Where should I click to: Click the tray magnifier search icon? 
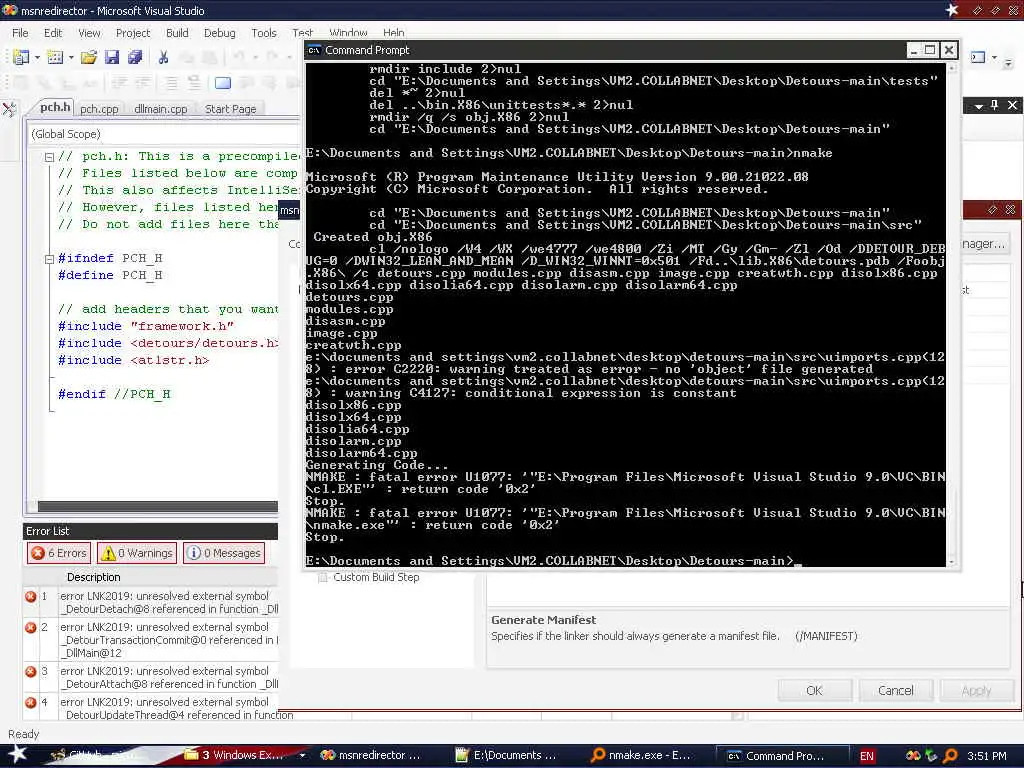click(x=950, y=756)
